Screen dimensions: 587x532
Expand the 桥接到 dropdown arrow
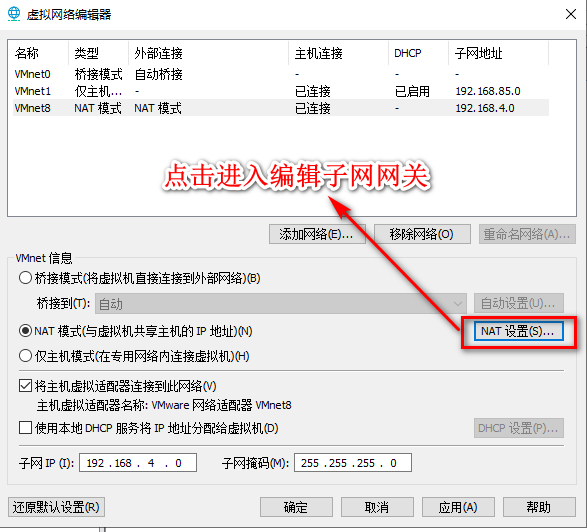click(x=457, y=304)
